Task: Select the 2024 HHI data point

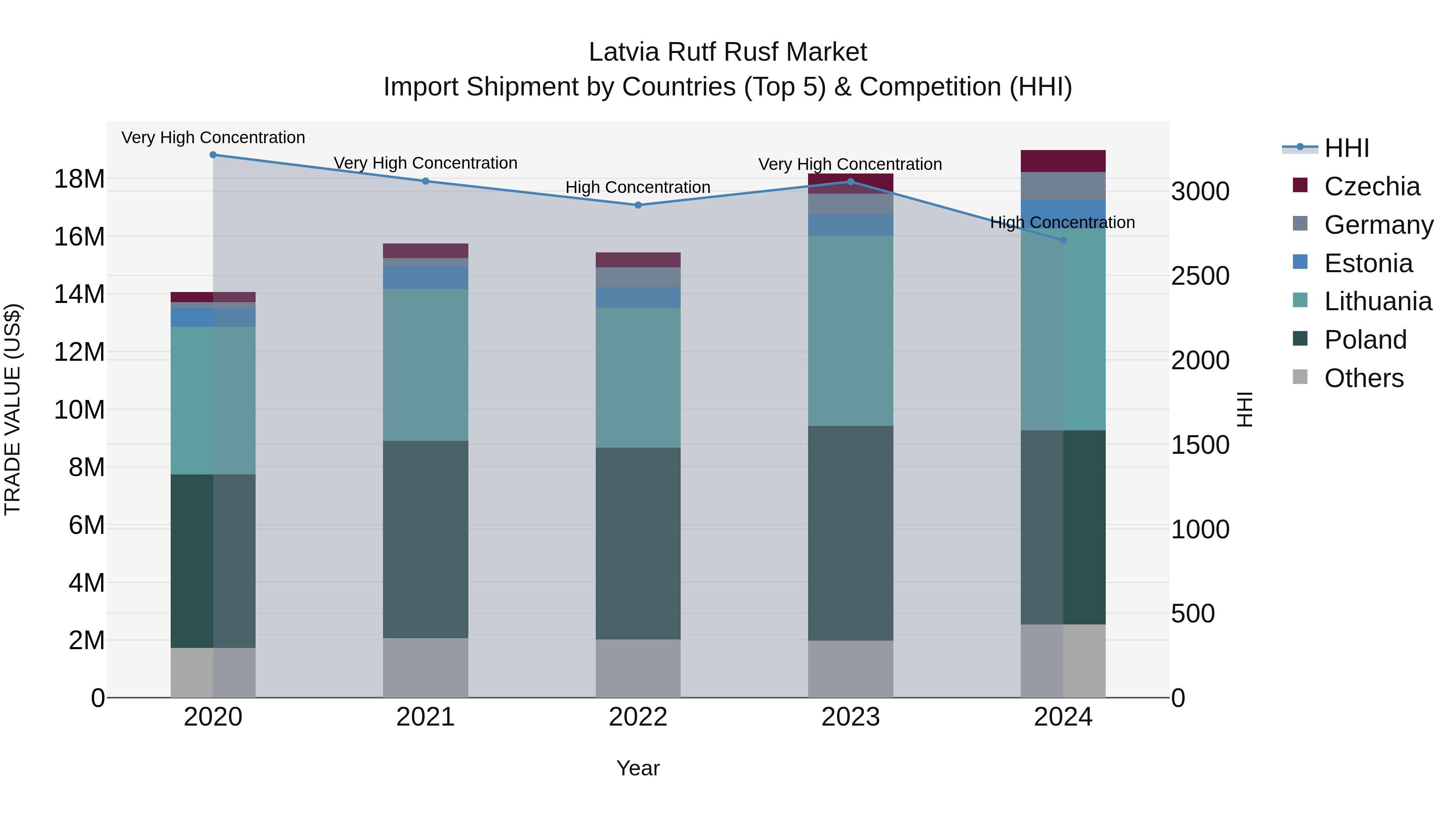Action: tap(1063, 240)
